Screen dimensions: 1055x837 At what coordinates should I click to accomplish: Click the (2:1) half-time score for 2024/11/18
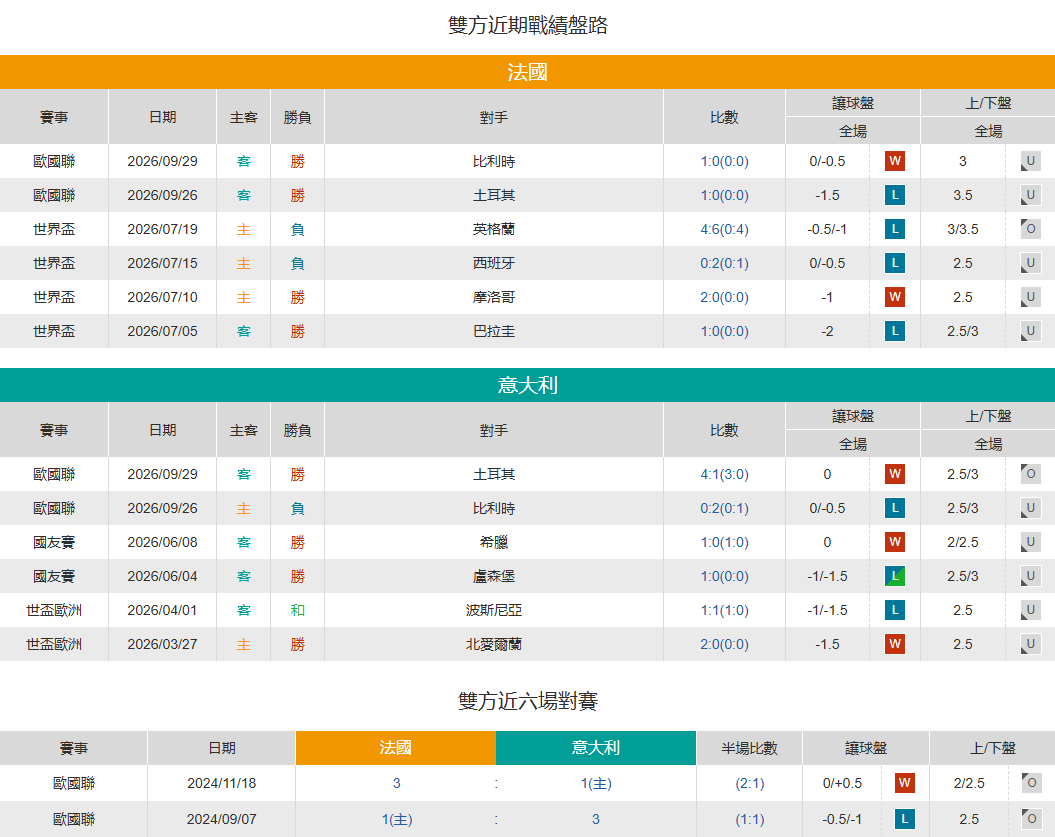(750, 783)
